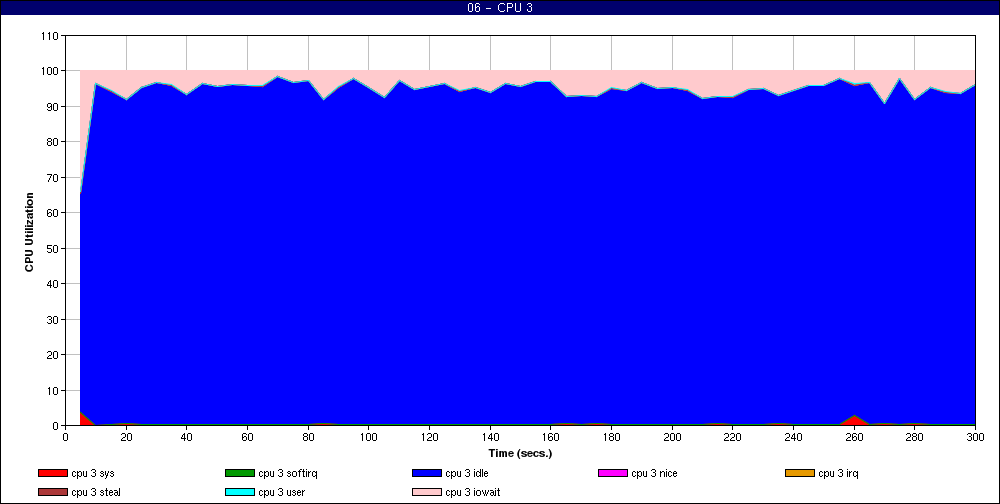Select the 'cpu 3 iowait' legend label
The height and width of the screenshot is (504, 1000).
473,493
